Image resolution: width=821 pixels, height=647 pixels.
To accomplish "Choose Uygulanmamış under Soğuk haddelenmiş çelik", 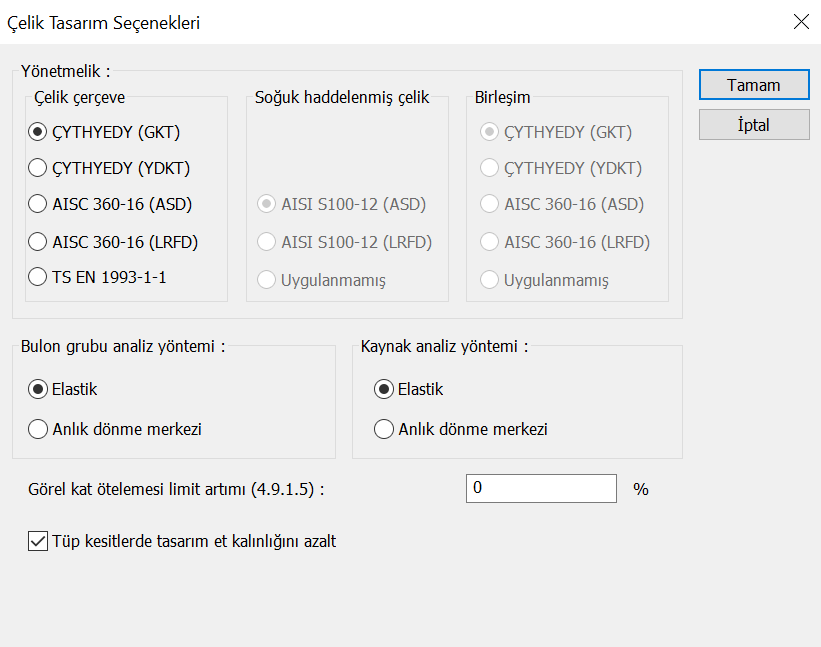I will [x=267, y=280].
